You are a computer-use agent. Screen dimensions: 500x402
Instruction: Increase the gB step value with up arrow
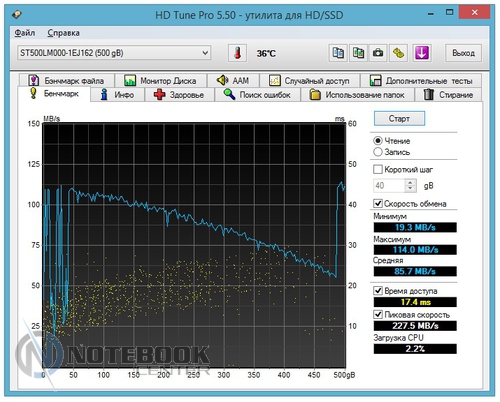tap(410, 182)
